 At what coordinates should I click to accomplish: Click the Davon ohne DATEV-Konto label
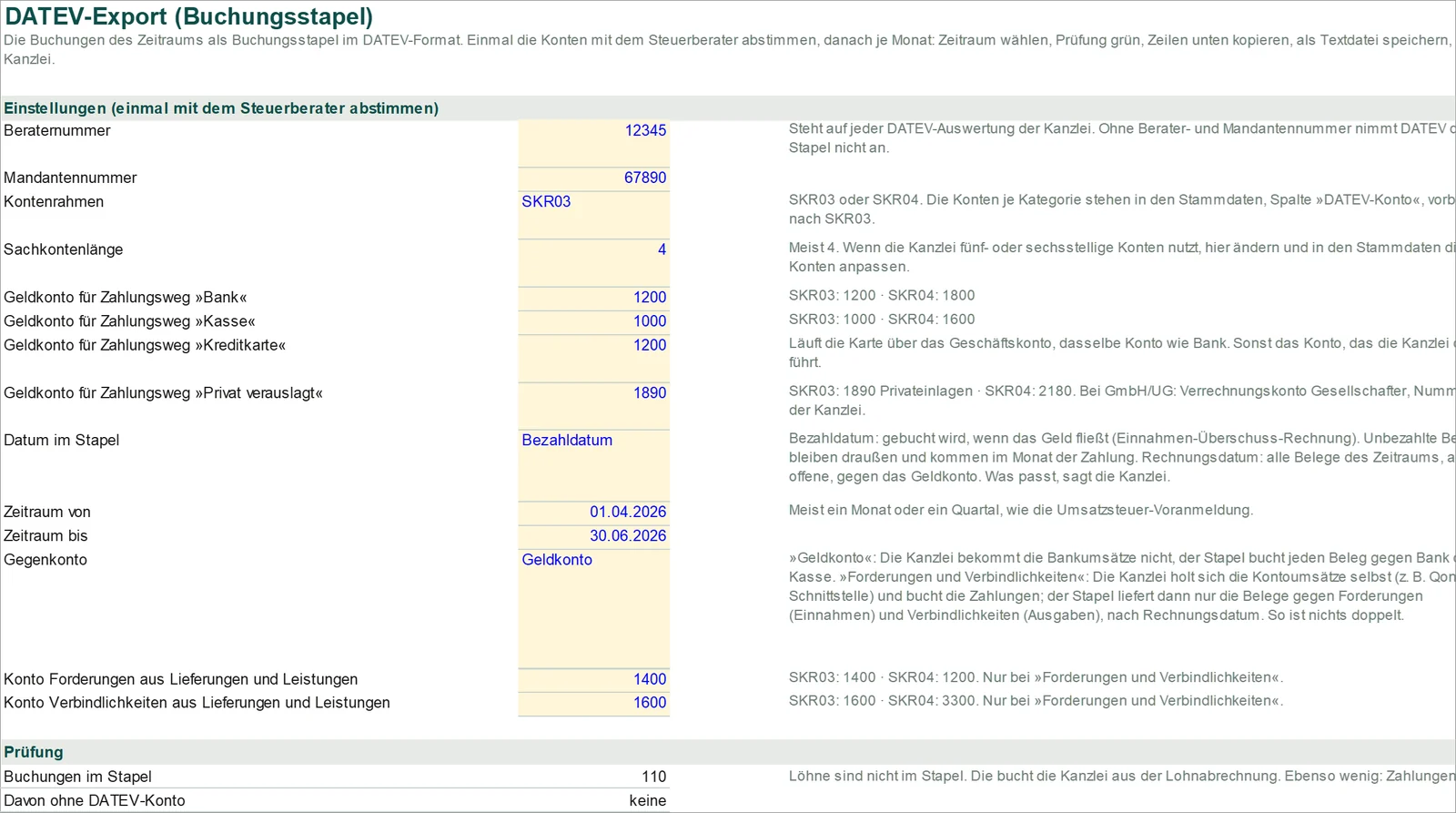coord(95,801)
